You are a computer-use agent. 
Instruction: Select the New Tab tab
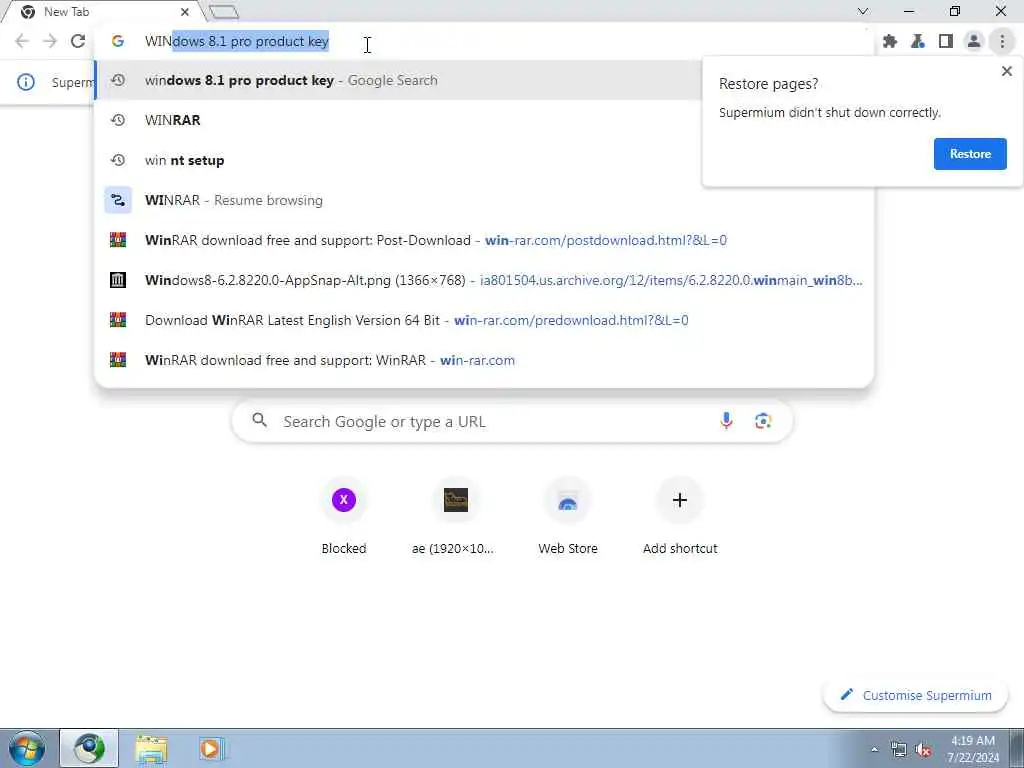point(101,12)
